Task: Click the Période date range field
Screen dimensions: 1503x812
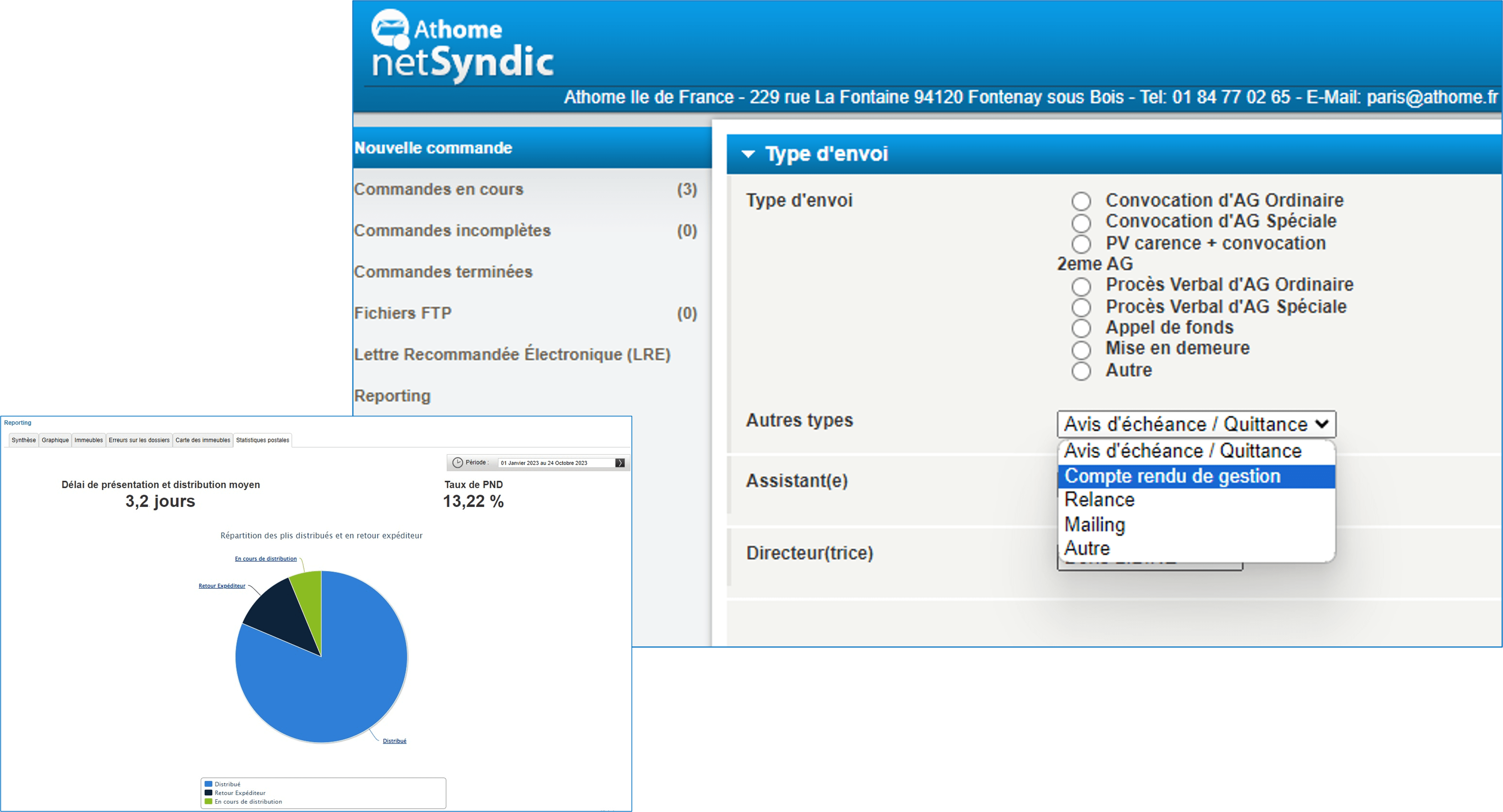Action: tap(557, 463)
